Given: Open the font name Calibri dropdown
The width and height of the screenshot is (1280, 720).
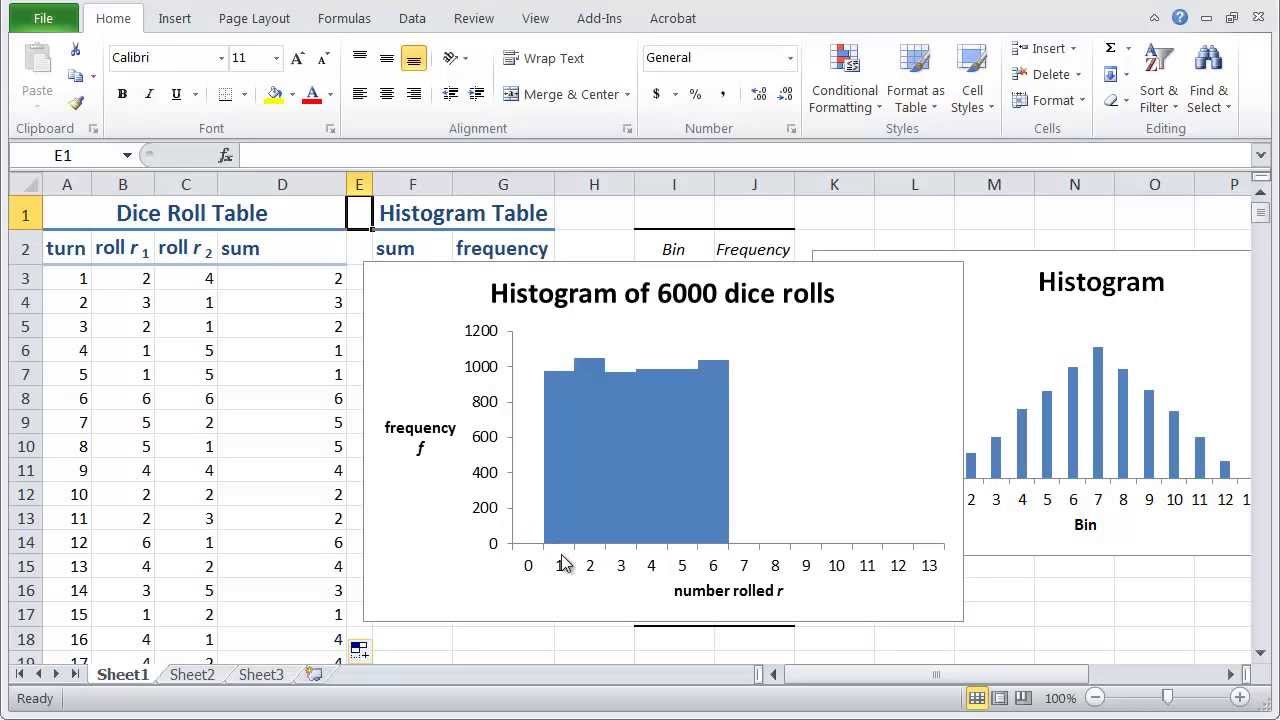Looking at the screenshot, I should pyautogui.click(x=221, y=58).
